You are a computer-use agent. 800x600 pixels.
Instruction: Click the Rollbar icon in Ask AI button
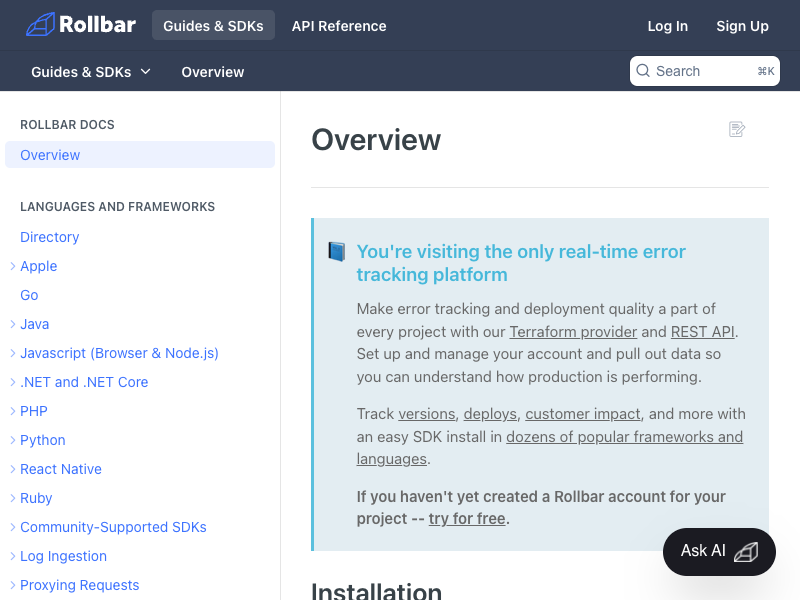click(746, 552)
